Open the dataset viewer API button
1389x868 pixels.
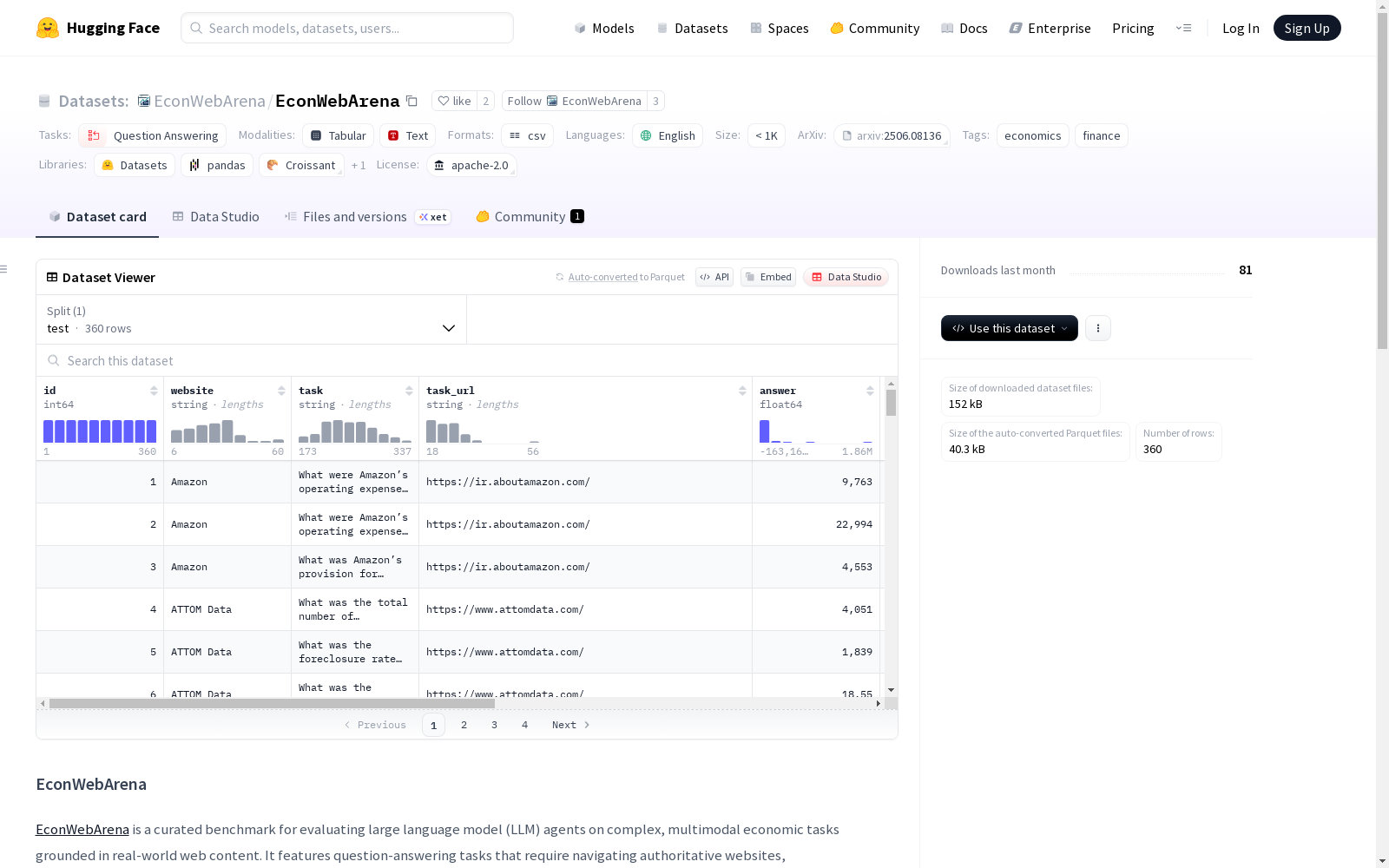[x=714, y=277]
